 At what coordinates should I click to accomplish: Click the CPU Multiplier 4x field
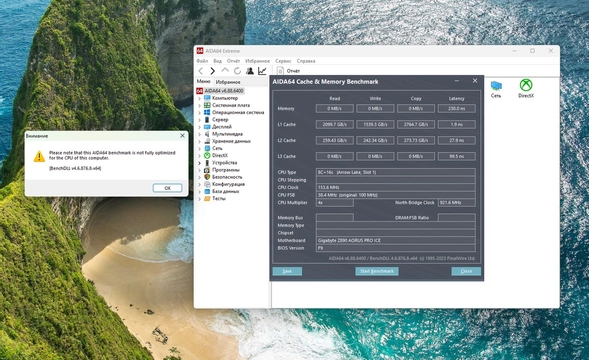click(335, 203)
